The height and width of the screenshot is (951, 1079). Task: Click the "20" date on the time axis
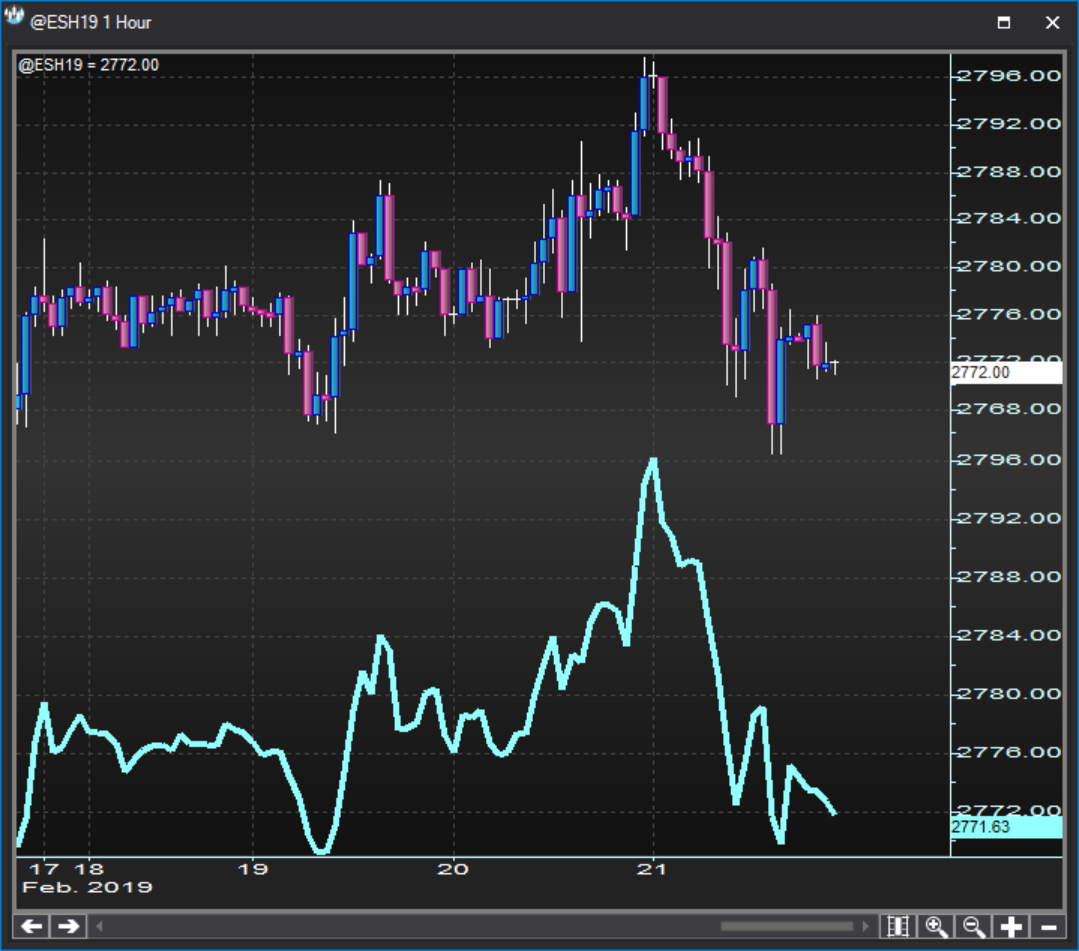(x=453, y=869)
